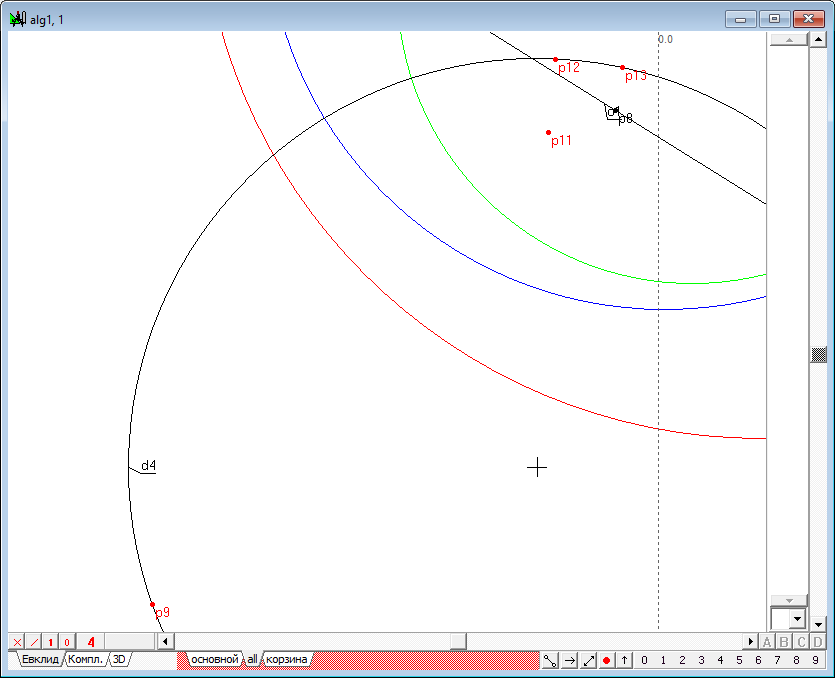Select point p9 on the circle
This screenshot has width=835, height=678.
(152, 605)
